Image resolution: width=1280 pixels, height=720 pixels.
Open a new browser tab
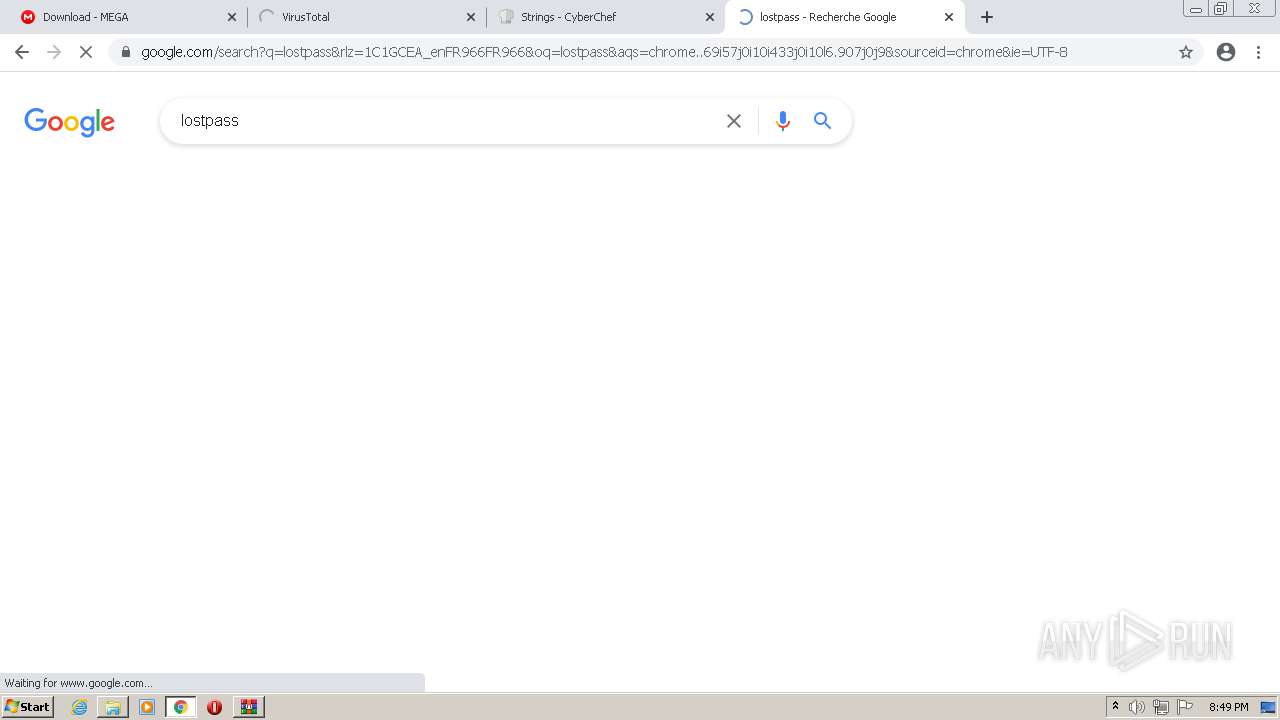coord(987,17)
